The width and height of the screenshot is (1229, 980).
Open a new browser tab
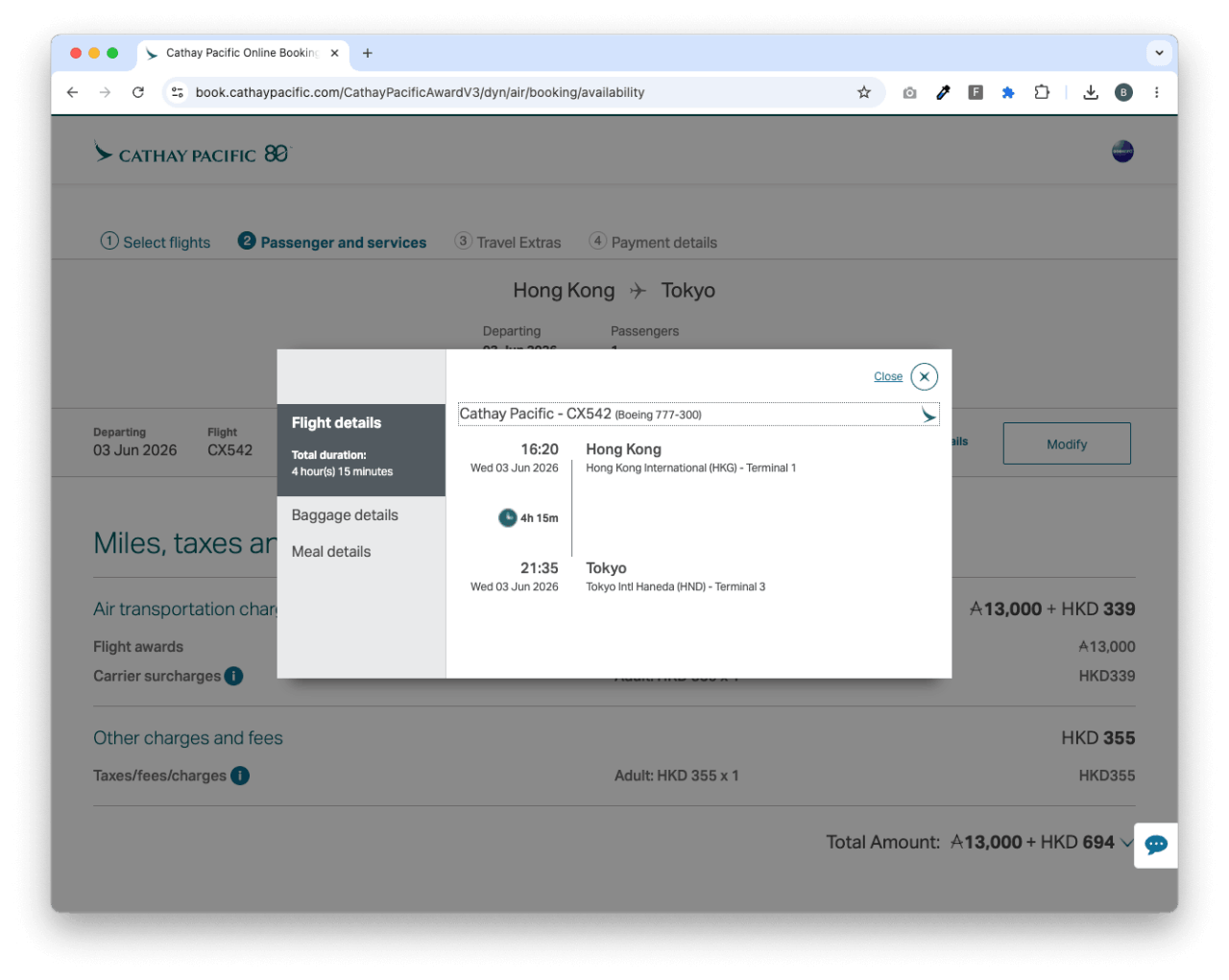(367, 54)
